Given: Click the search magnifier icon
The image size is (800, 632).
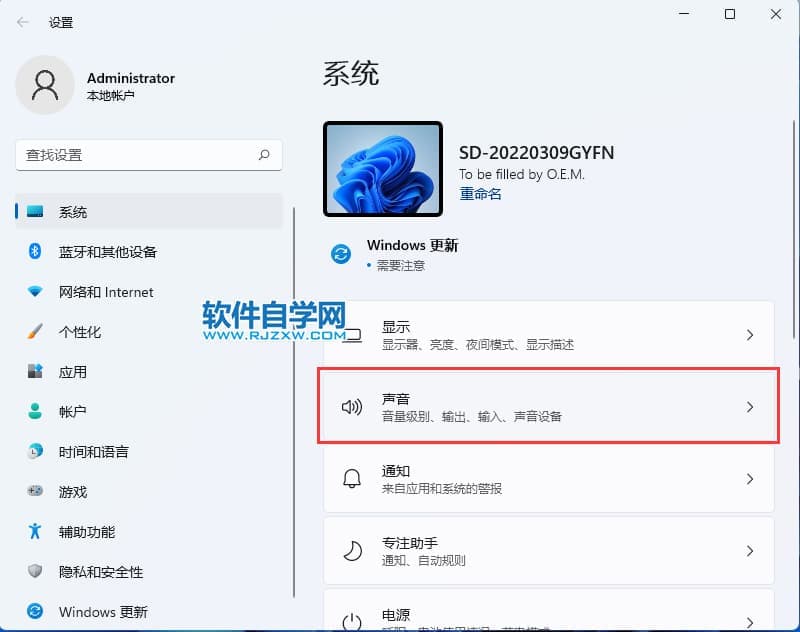Looking at the screenshot, I should 264,155.
